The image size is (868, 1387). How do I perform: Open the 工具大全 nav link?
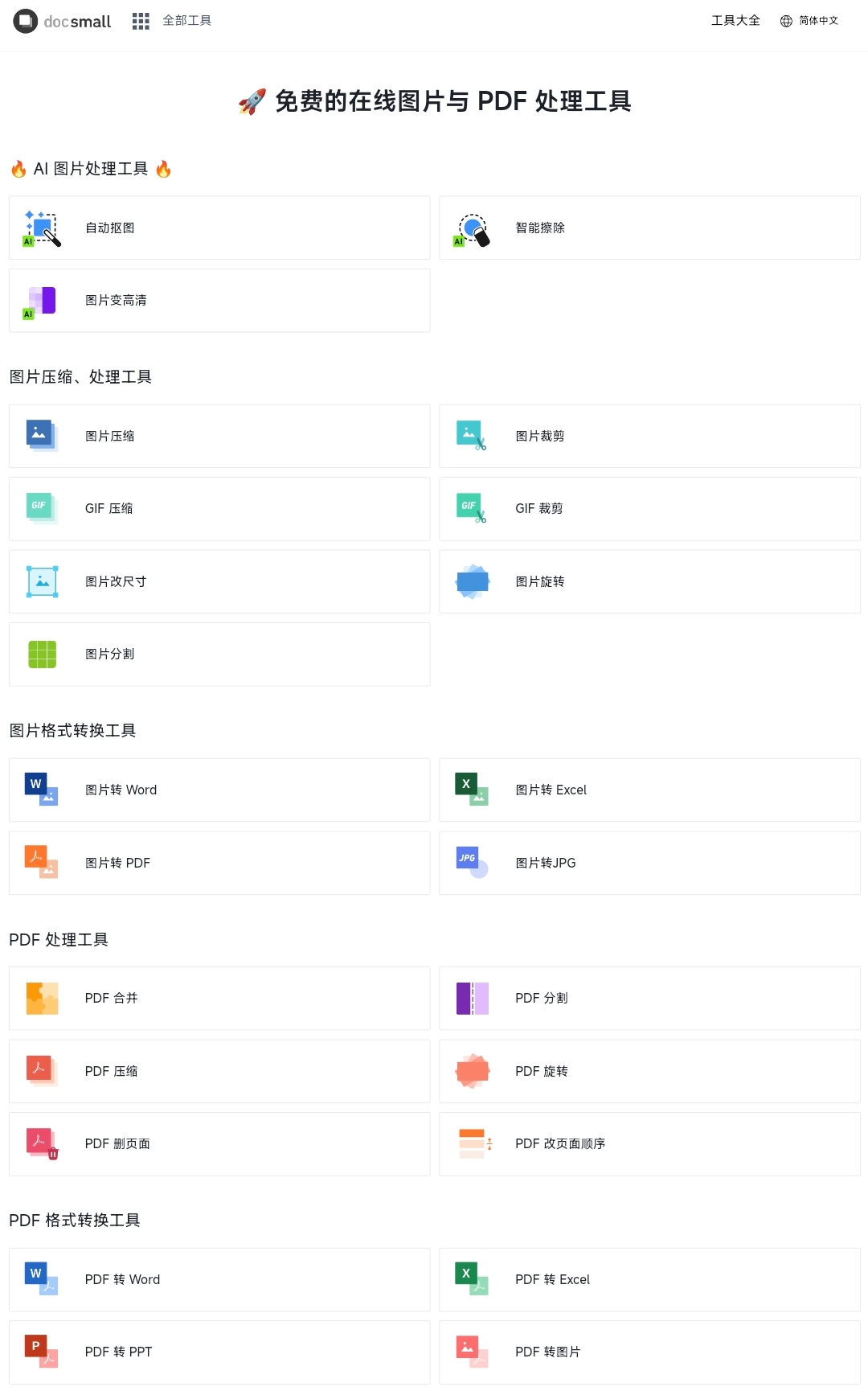[735, 21]
